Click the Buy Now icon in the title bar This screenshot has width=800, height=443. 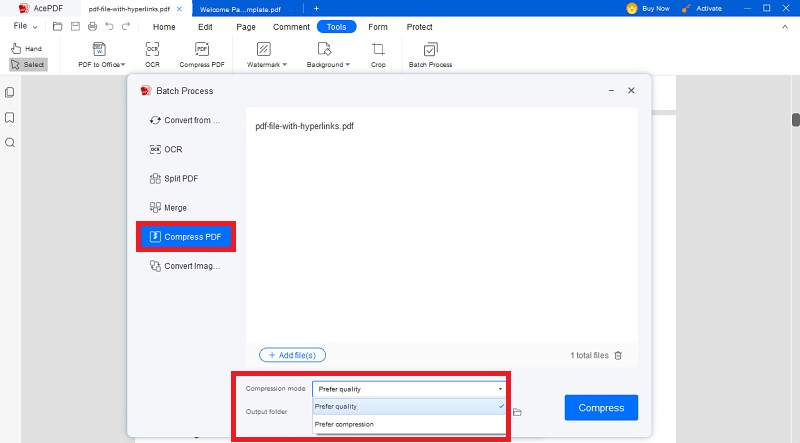[x=632, y=8]
